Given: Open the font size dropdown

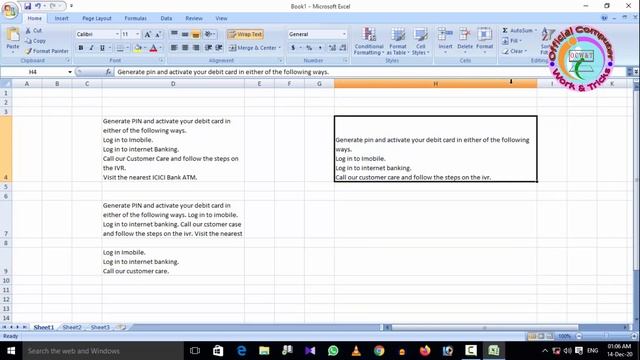Looking at the screenshot, I should tap(138, 34).
